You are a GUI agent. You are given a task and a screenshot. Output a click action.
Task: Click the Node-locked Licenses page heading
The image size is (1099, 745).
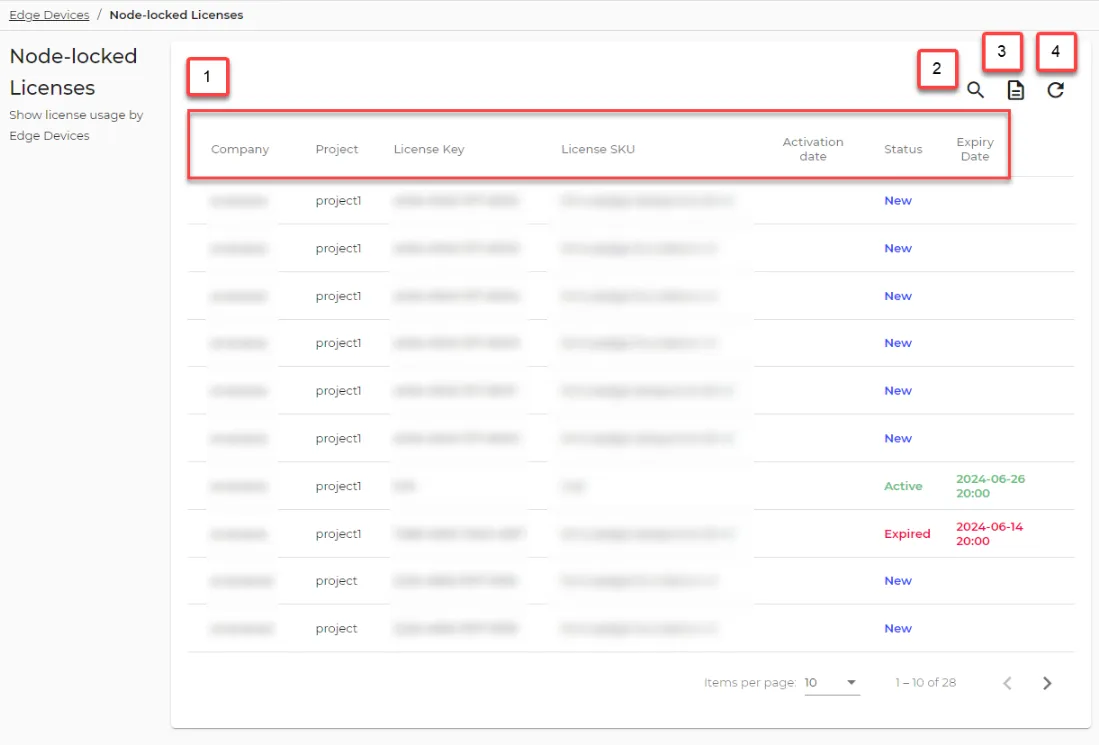tap(73, 71)
